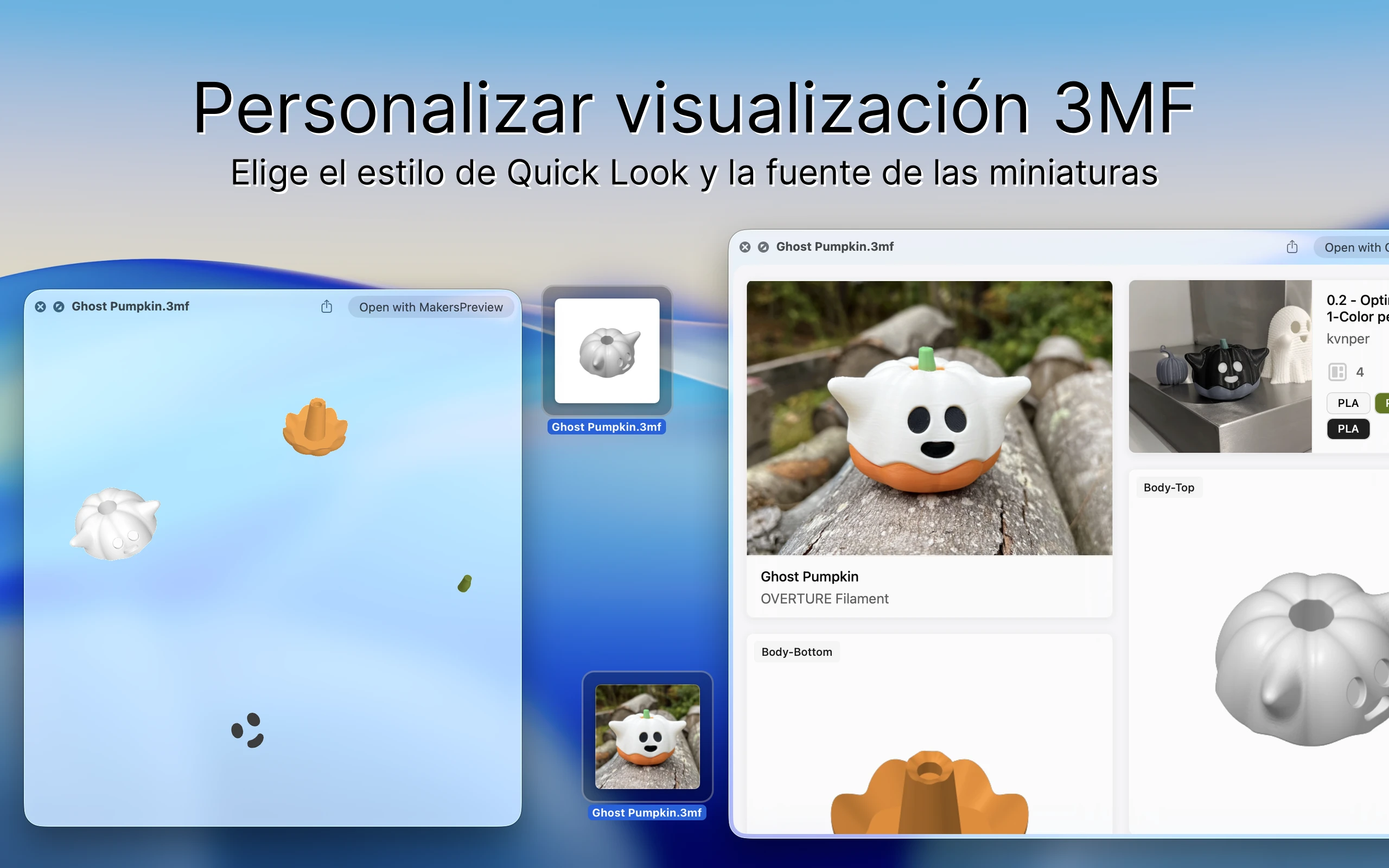This screenshot has height=868, width=1389.
Task: Click the share icon in left Quick Look window
Action: 327,307
